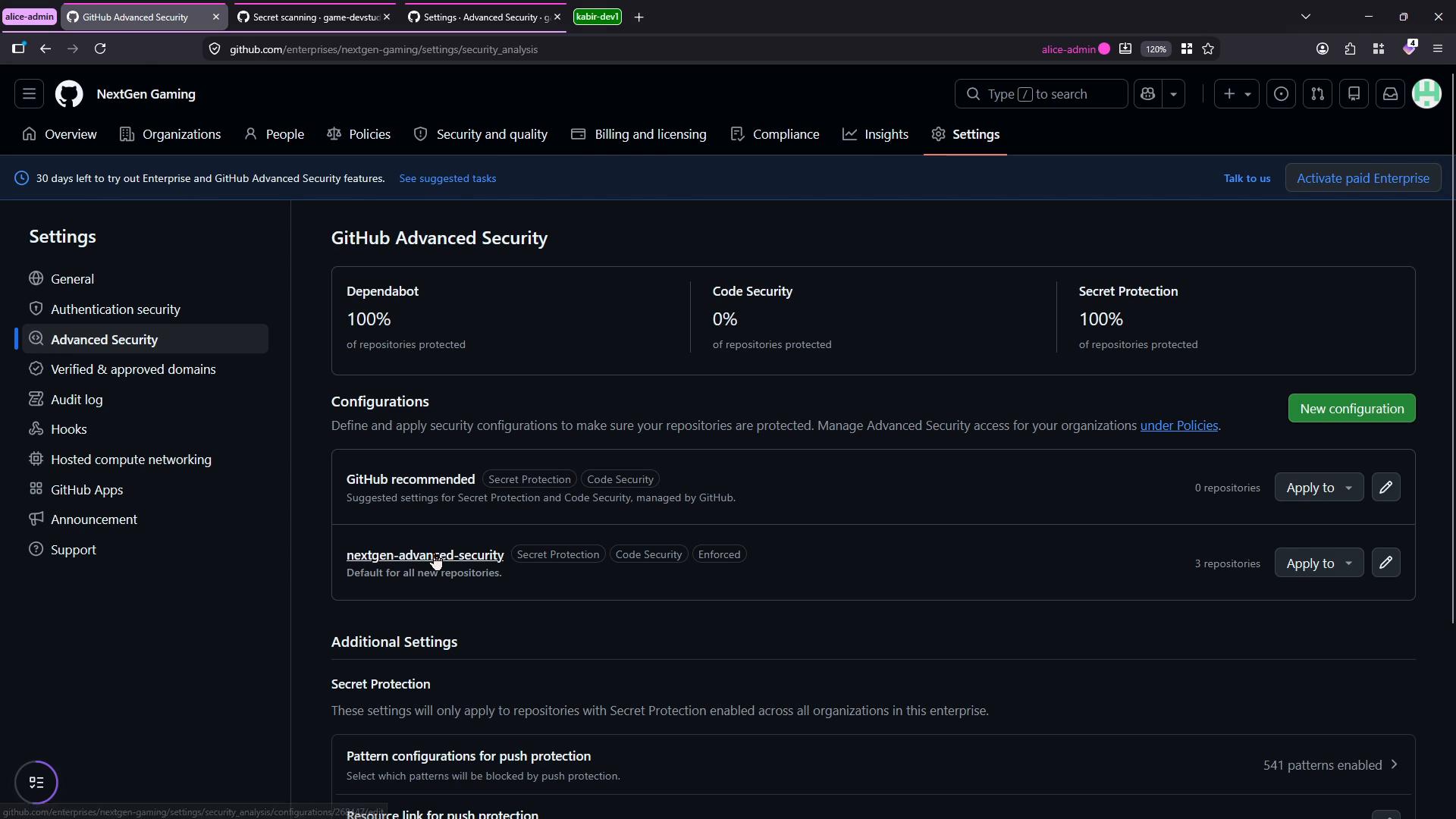The image size is (1456, 819).
Task: Open Hosted compute networking settings
Action: click(x=145, y=460)
